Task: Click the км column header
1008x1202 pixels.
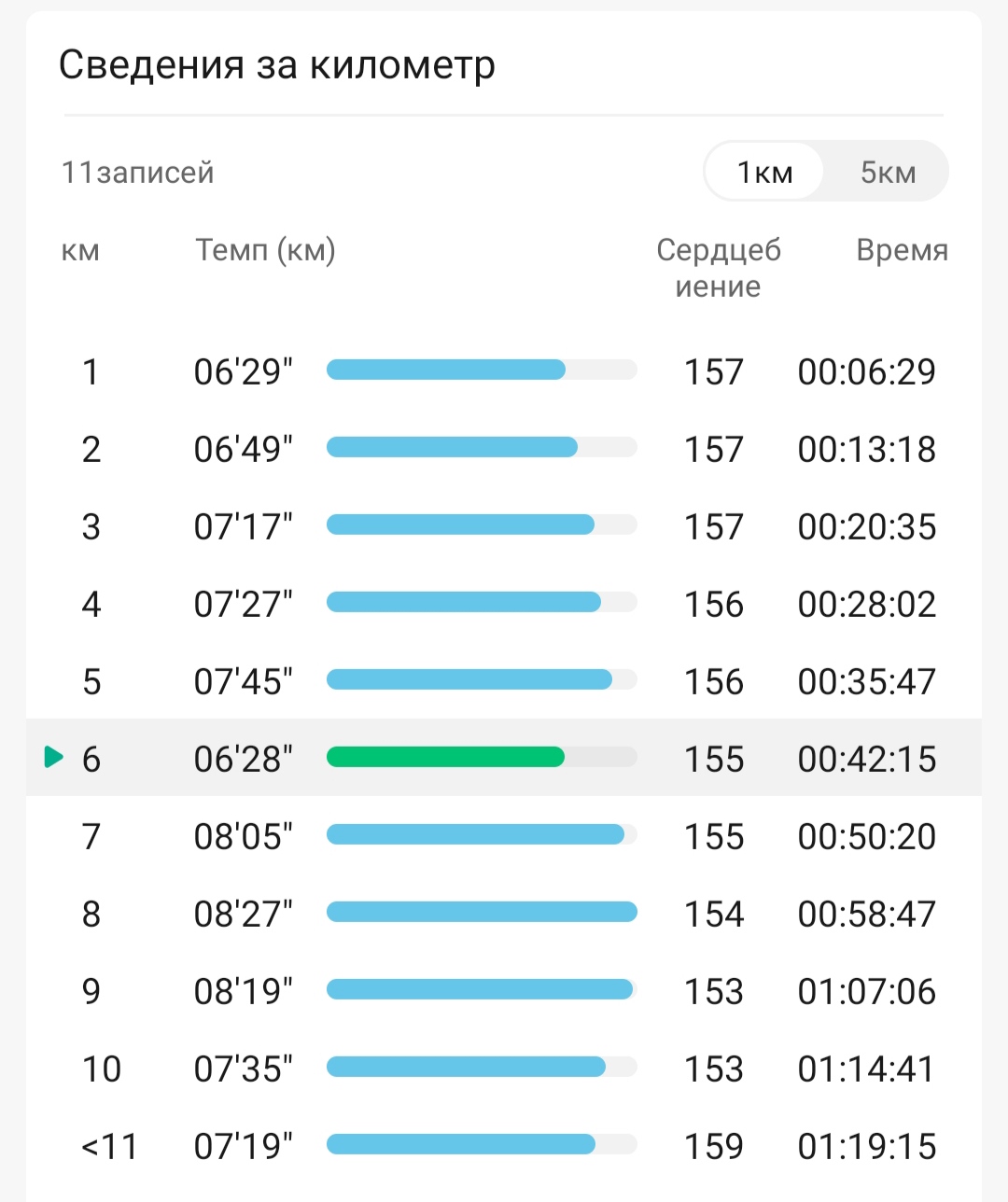Action: click(80, 251)
